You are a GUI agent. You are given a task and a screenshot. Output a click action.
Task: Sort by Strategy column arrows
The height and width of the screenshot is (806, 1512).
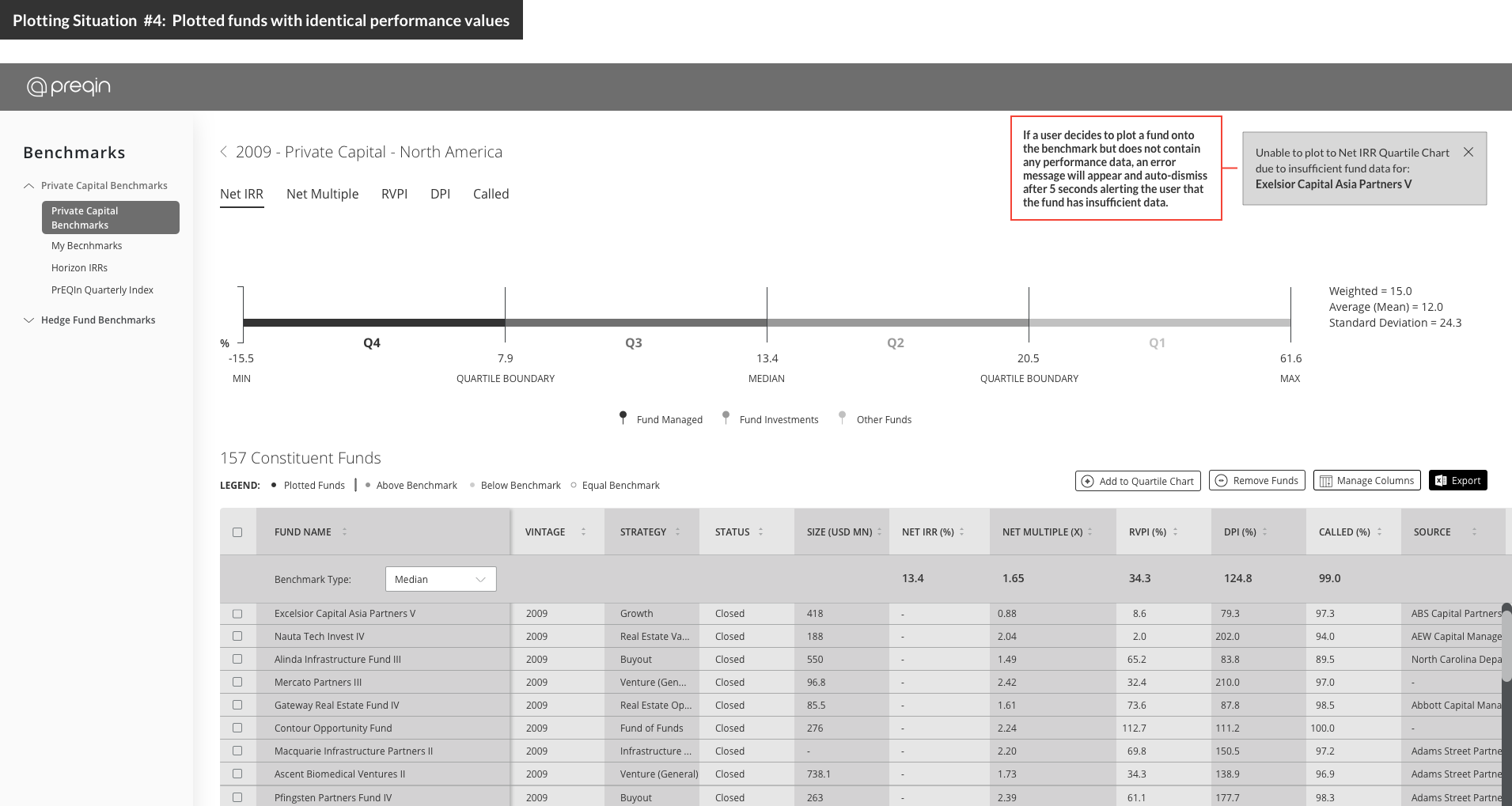point(677,532)
